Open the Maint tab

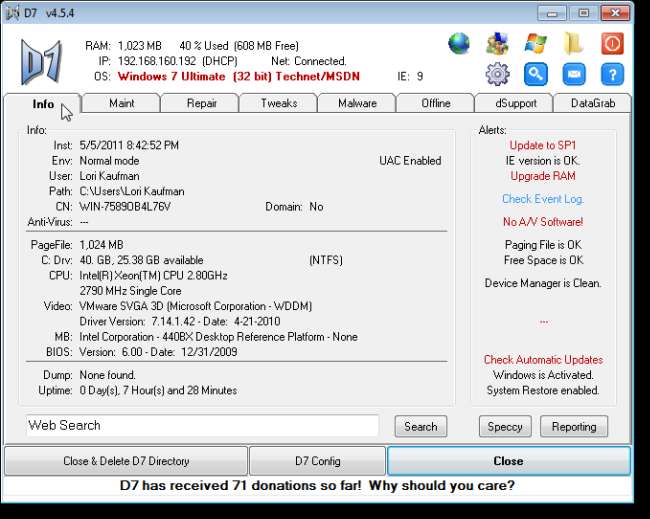(x=121, y=103)
